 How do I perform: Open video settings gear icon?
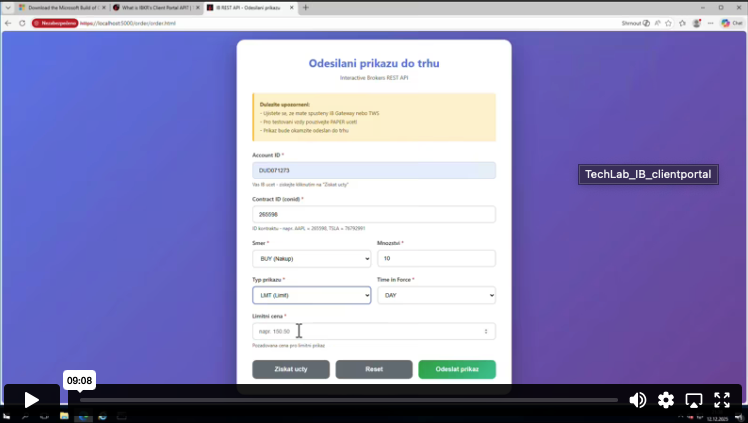(666, 400)
